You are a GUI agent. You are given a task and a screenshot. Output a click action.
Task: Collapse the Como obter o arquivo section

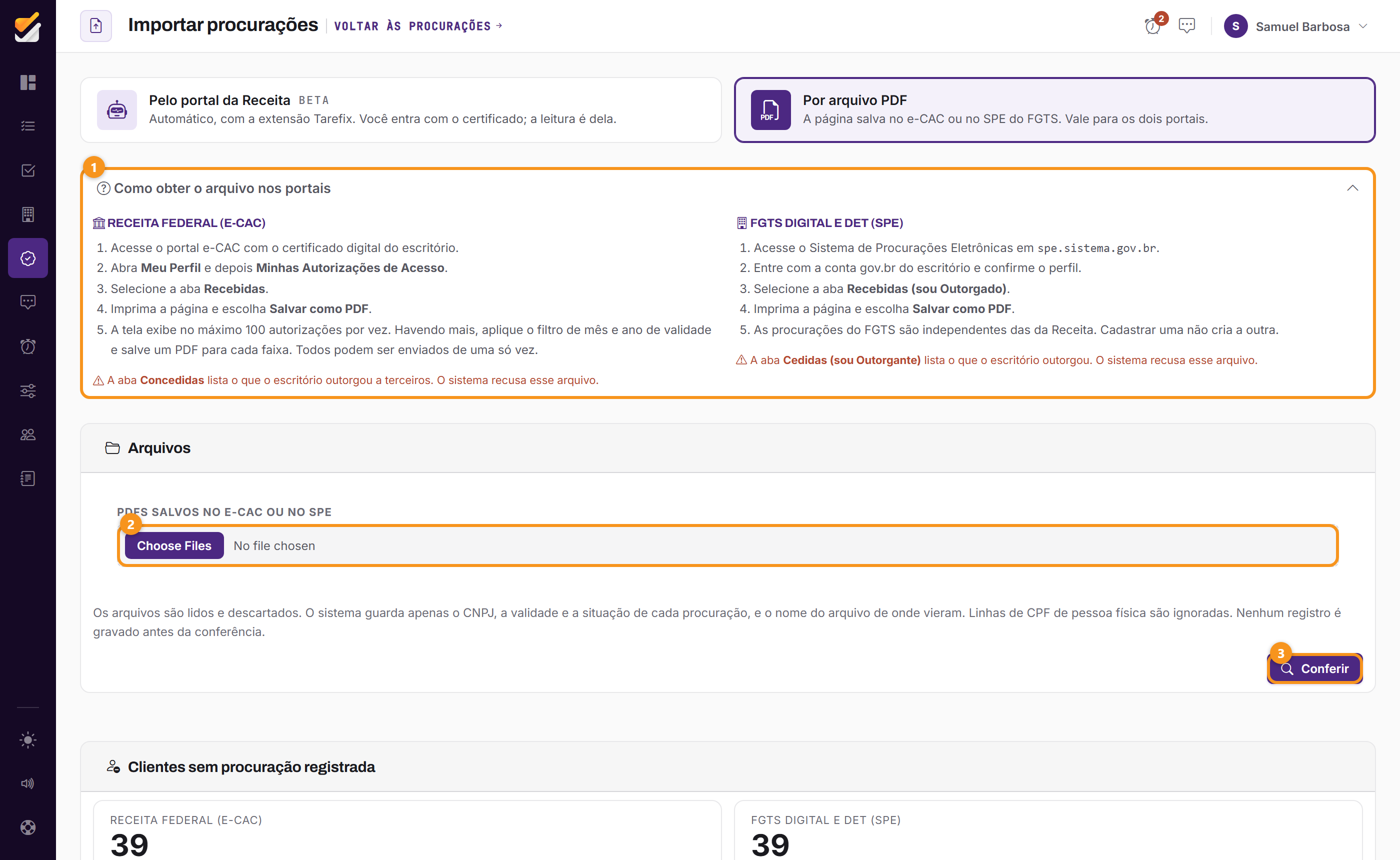1353,188
